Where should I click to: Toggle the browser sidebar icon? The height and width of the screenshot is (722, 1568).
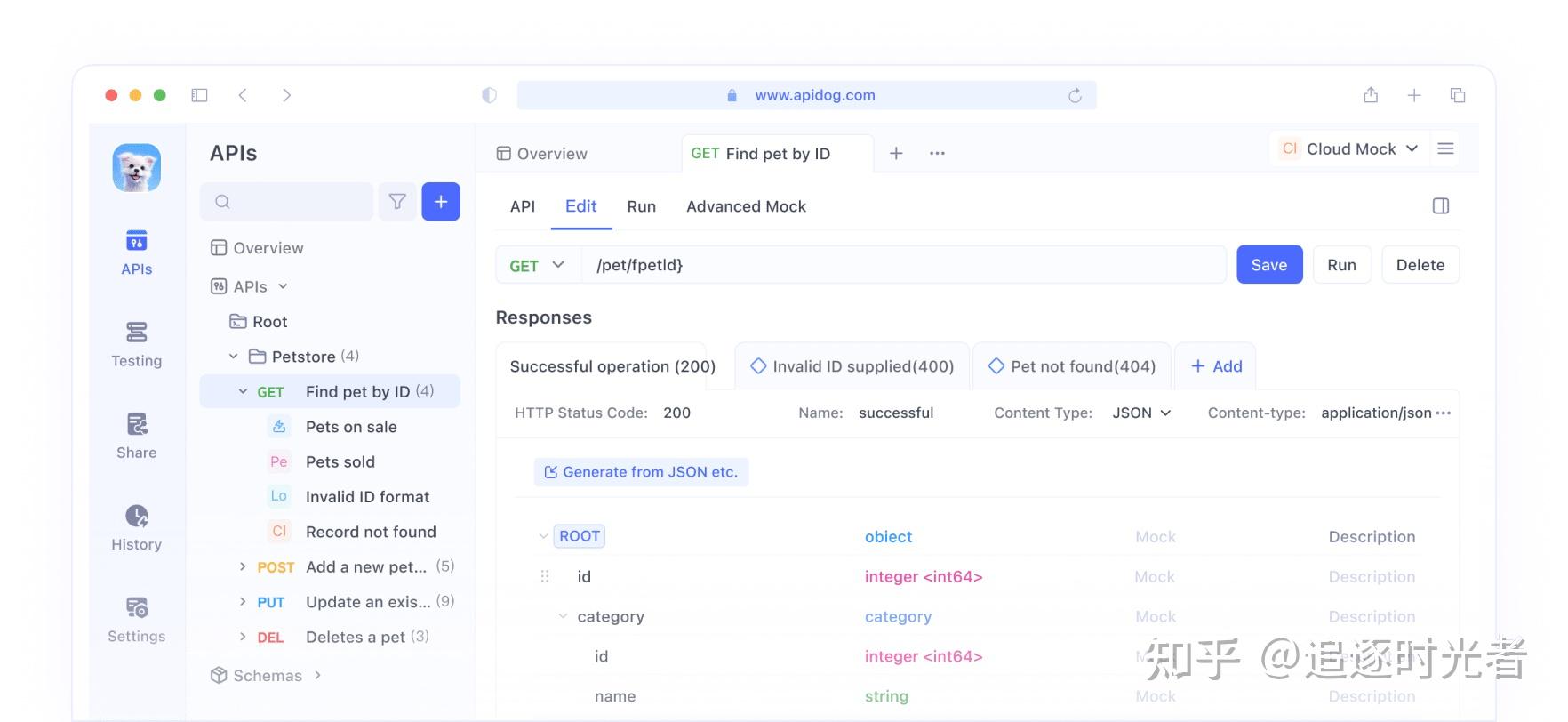199,95
